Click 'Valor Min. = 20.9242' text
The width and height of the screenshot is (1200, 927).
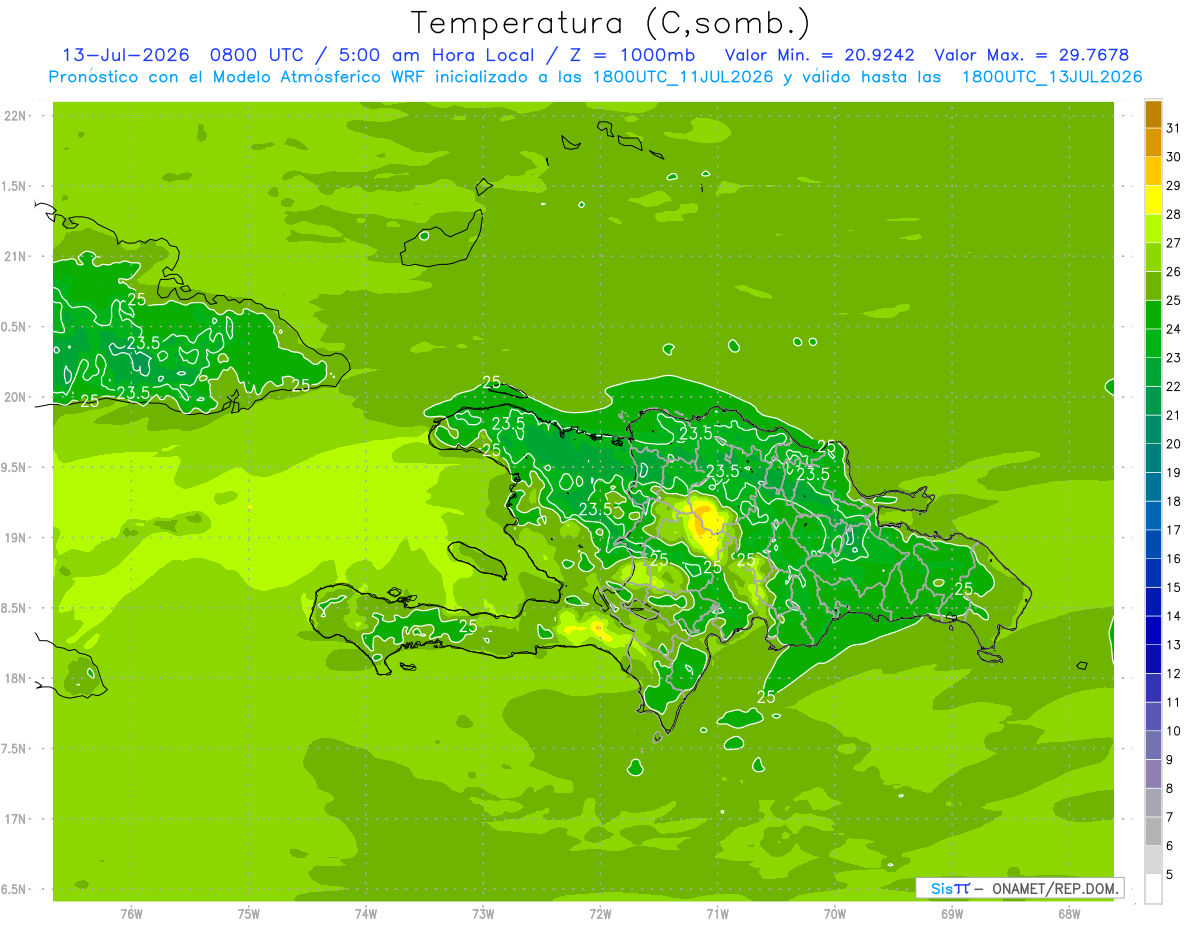pyautogui.click(x=820, y=55)
